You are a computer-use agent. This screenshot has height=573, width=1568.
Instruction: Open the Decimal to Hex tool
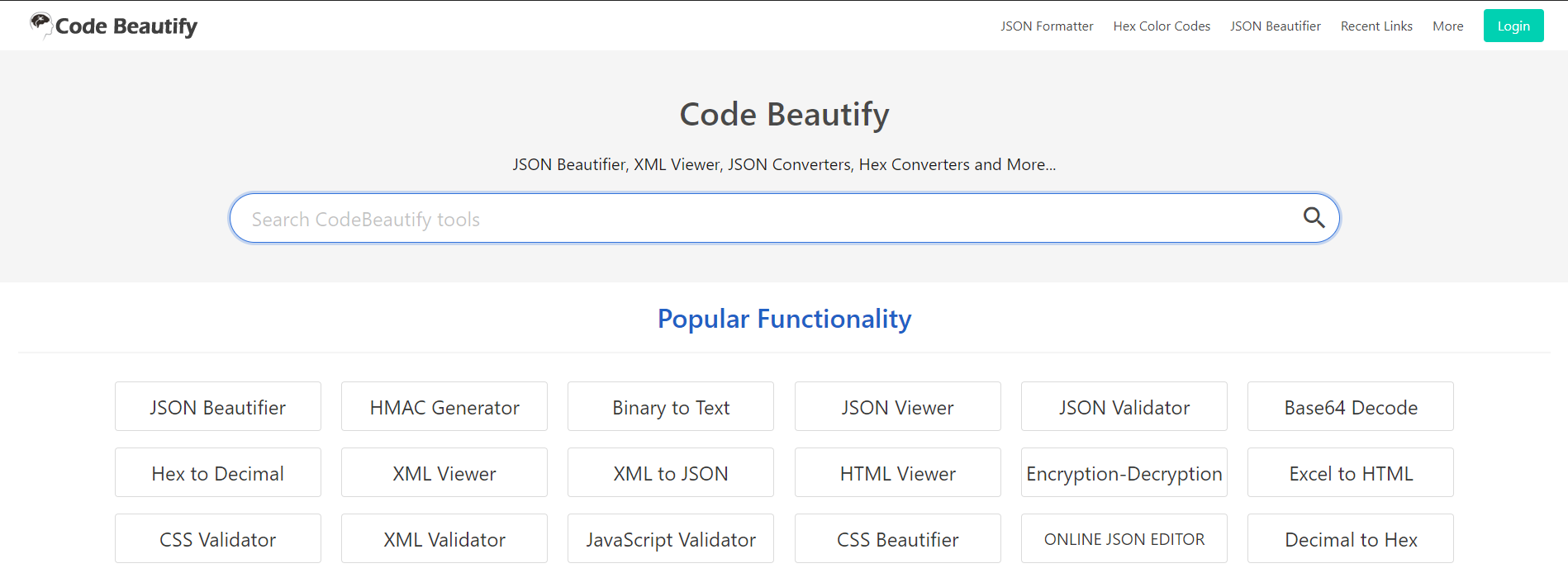[x=1351, y=538]
